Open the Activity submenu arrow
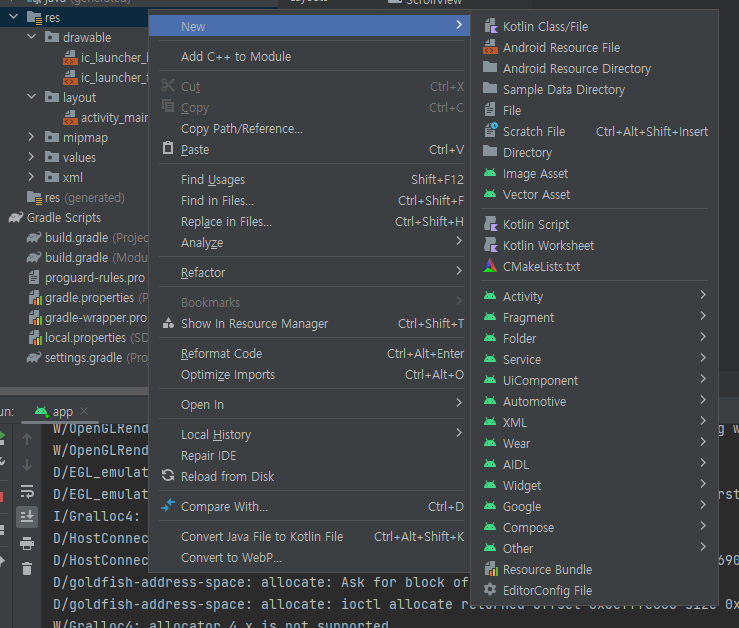The width and height of the screenshot is (739, 628). (703, 295)
